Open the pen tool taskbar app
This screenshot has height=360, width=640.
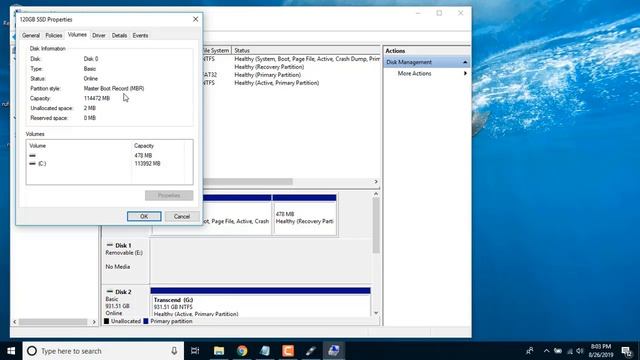point(311,351)
